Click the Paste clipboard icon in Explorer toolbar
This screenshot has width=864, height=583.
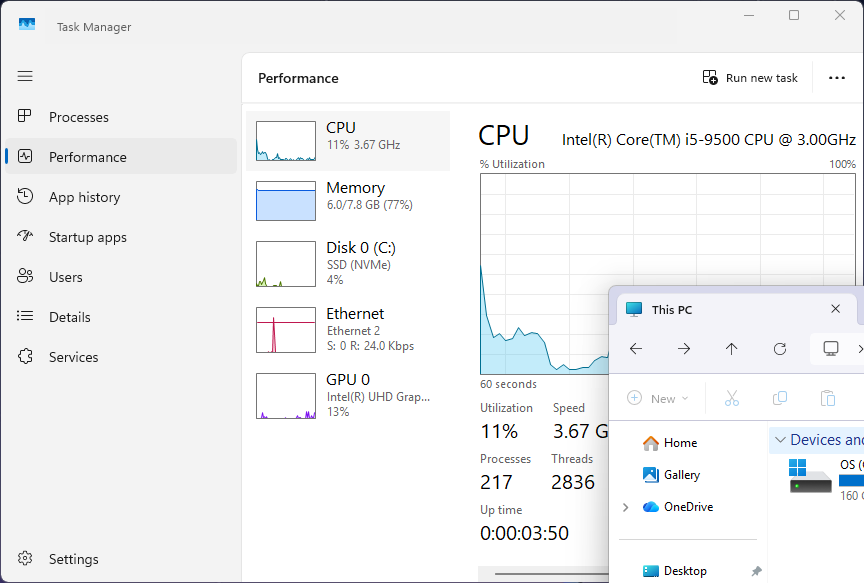(x=828, y=398)
